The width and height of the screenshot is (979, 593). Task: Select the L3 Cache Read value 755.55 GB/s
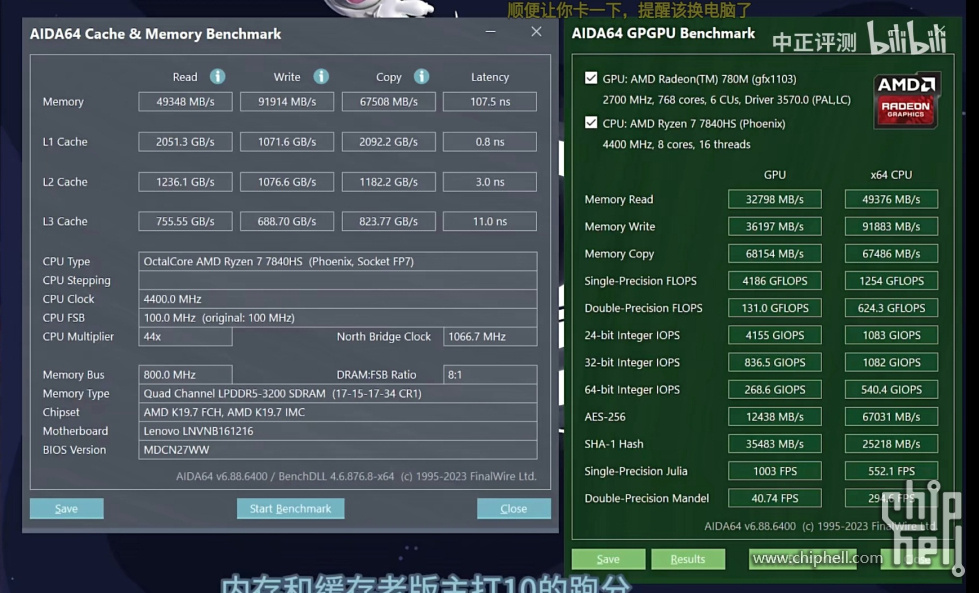tap(185, 221)
